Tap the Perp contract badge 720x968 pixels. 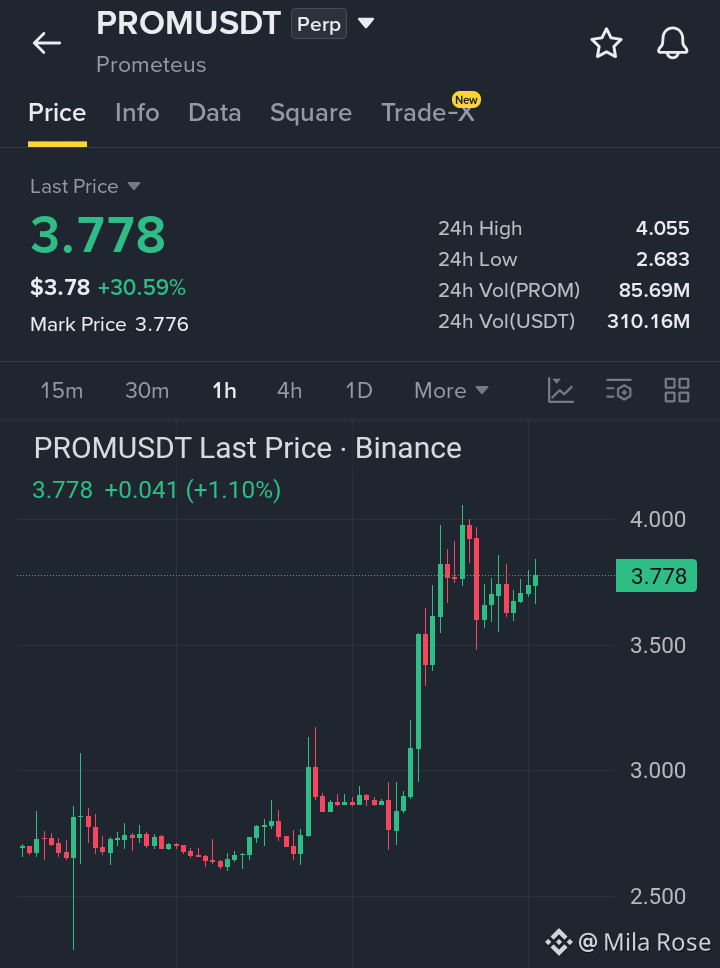point(319,24)
